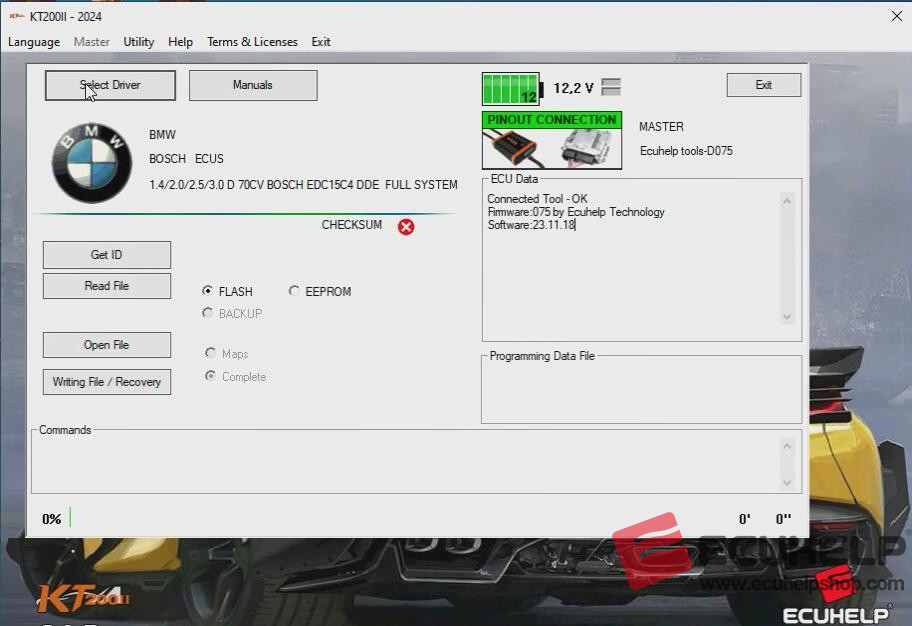
Task: Click the Get ID button
Action: coord(106,255)
